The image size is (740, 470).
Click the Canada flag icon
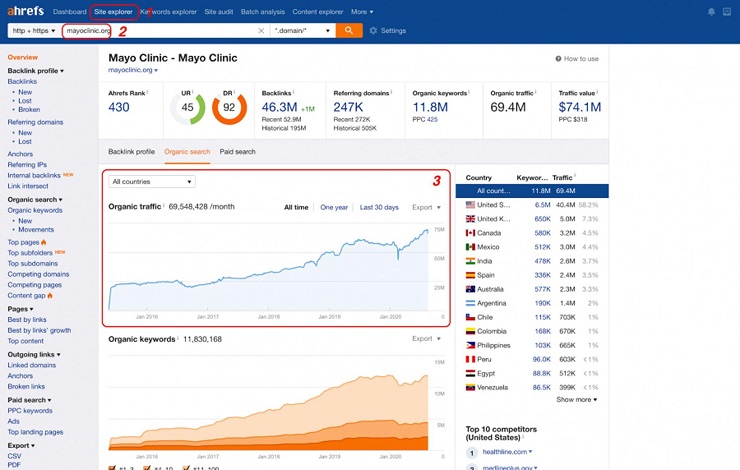point(470,233)
